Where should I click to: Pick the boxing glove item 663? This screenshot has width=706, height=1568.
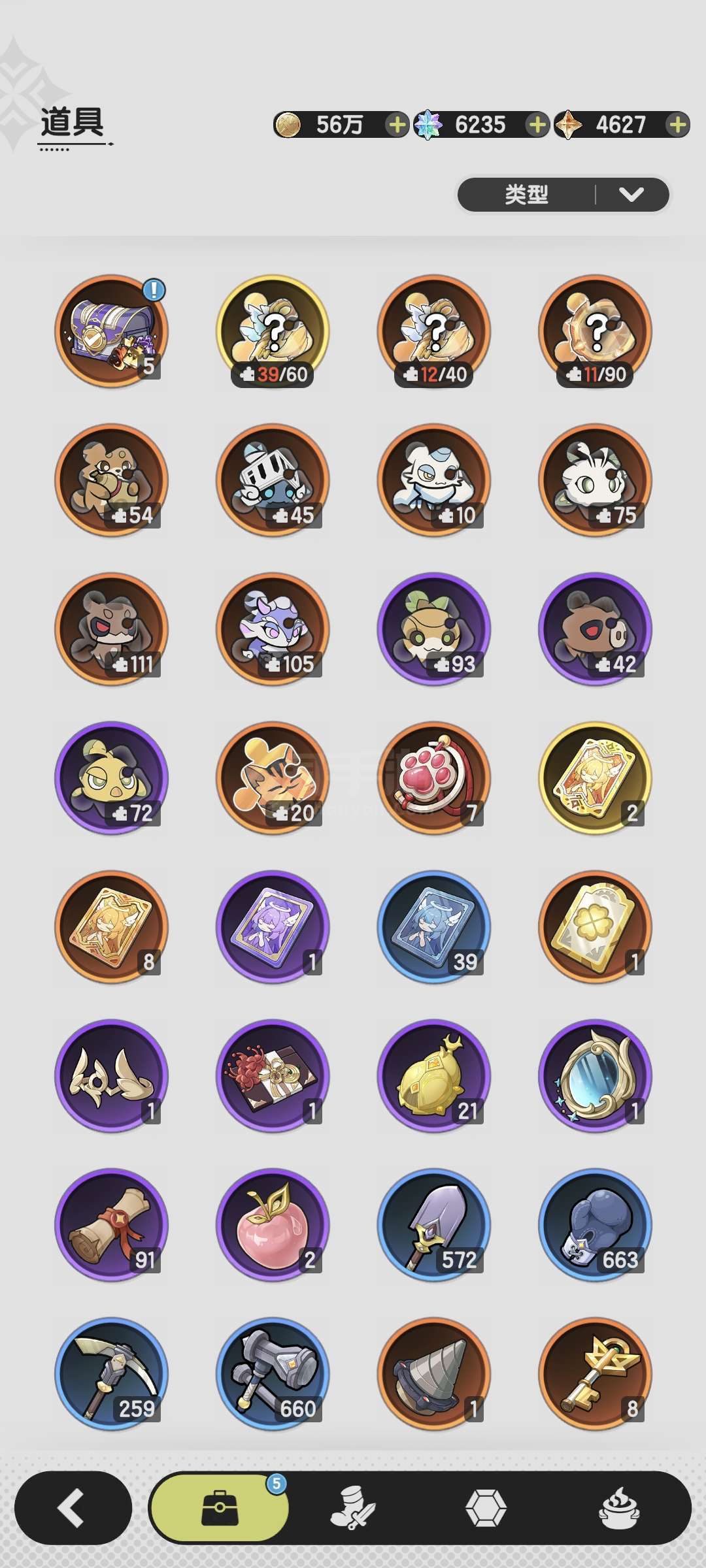click(x=595, y=1225)
